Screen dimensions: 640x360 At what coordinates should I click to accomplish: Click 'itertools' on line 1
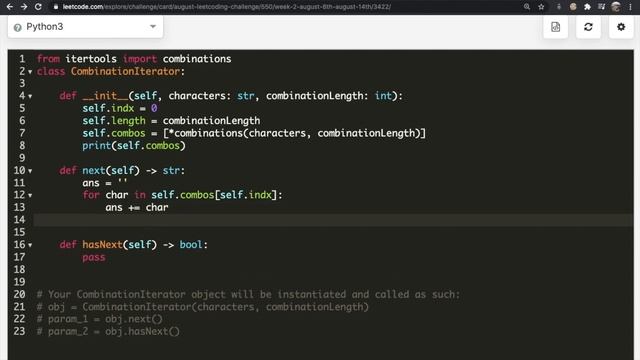(x=91, y=59)
